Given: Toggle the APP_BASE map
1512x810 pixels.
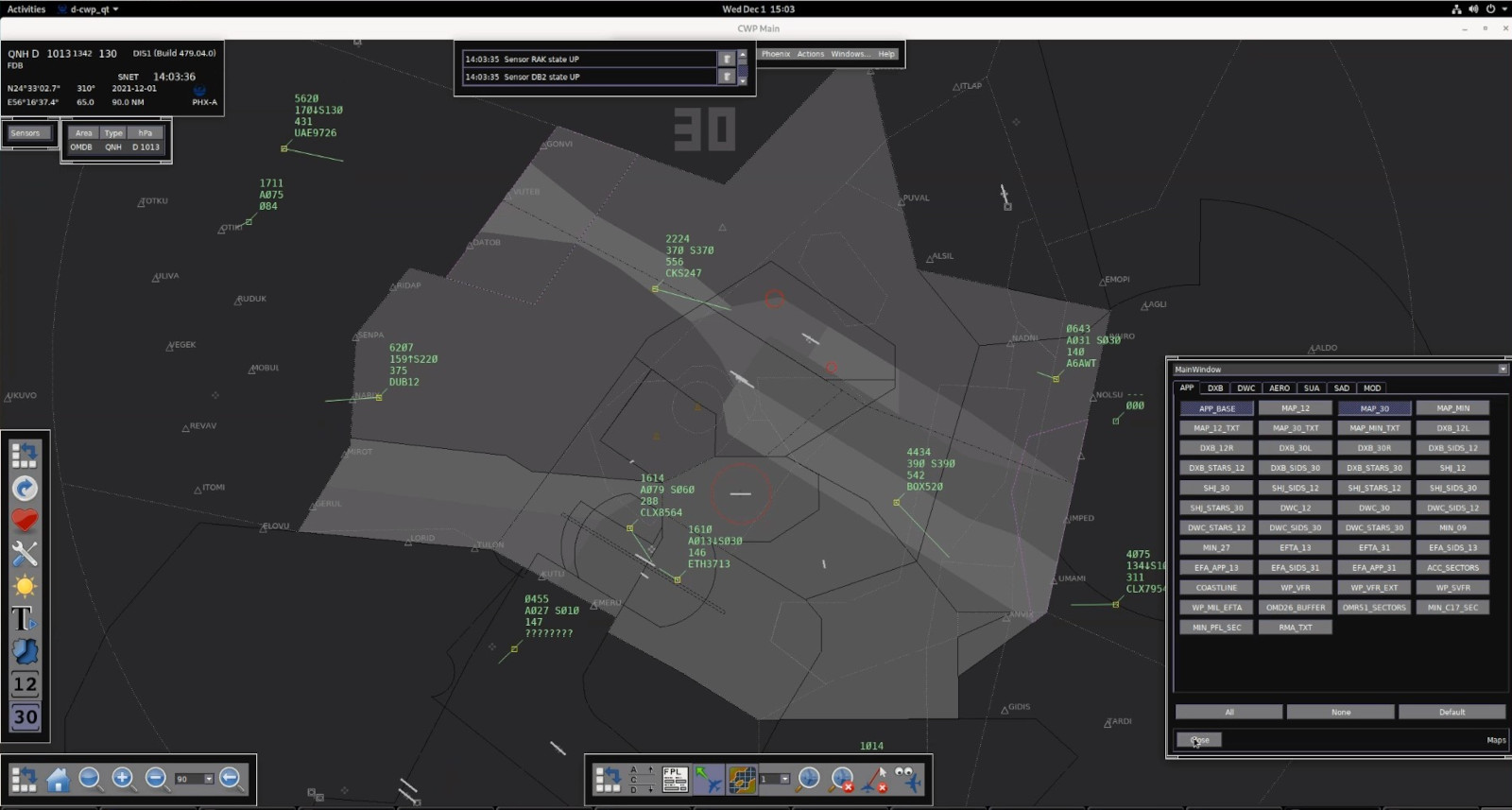Looking at the screenshot, I should (1217, 408).
